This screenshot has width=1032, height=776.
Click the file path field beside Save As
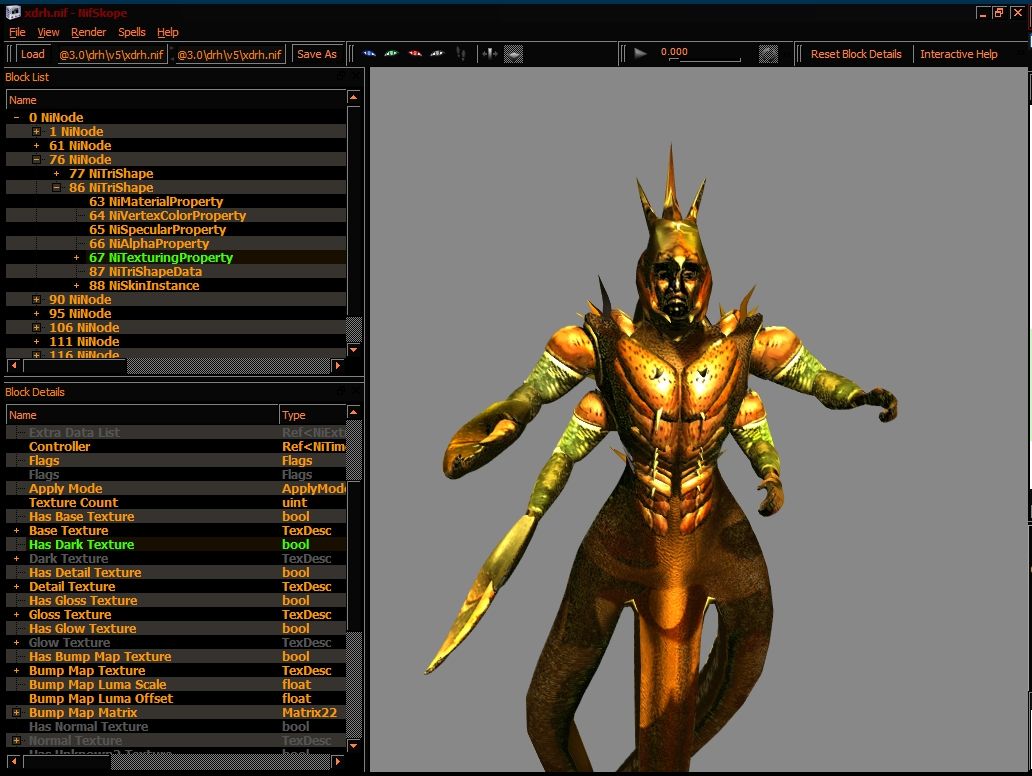click(x=229, y=55)
